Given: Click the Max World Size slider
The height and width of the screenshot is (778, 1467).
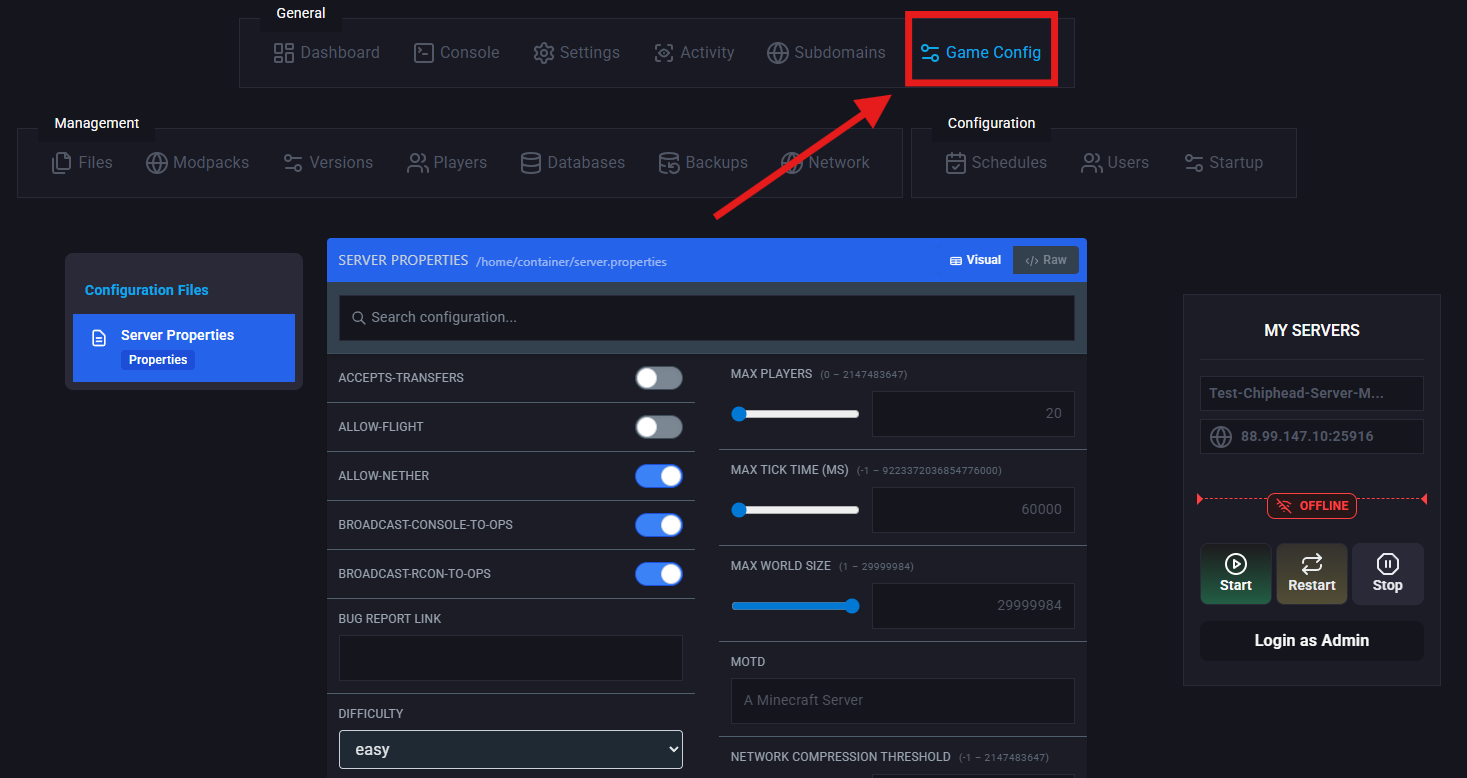Looking at the screenshot, I should (x=795, y=606).
